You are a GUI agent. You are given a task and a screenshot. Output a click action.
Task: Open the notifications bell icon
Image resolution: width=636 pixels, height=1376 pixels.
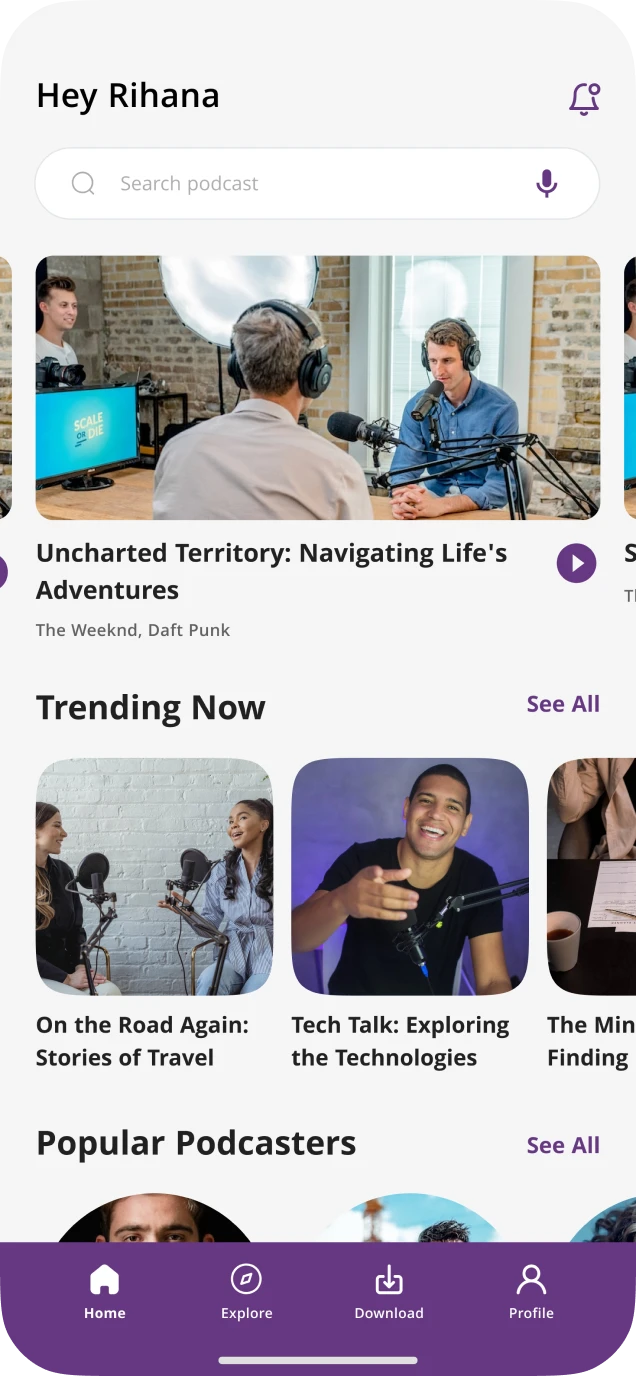pos(585,98)
